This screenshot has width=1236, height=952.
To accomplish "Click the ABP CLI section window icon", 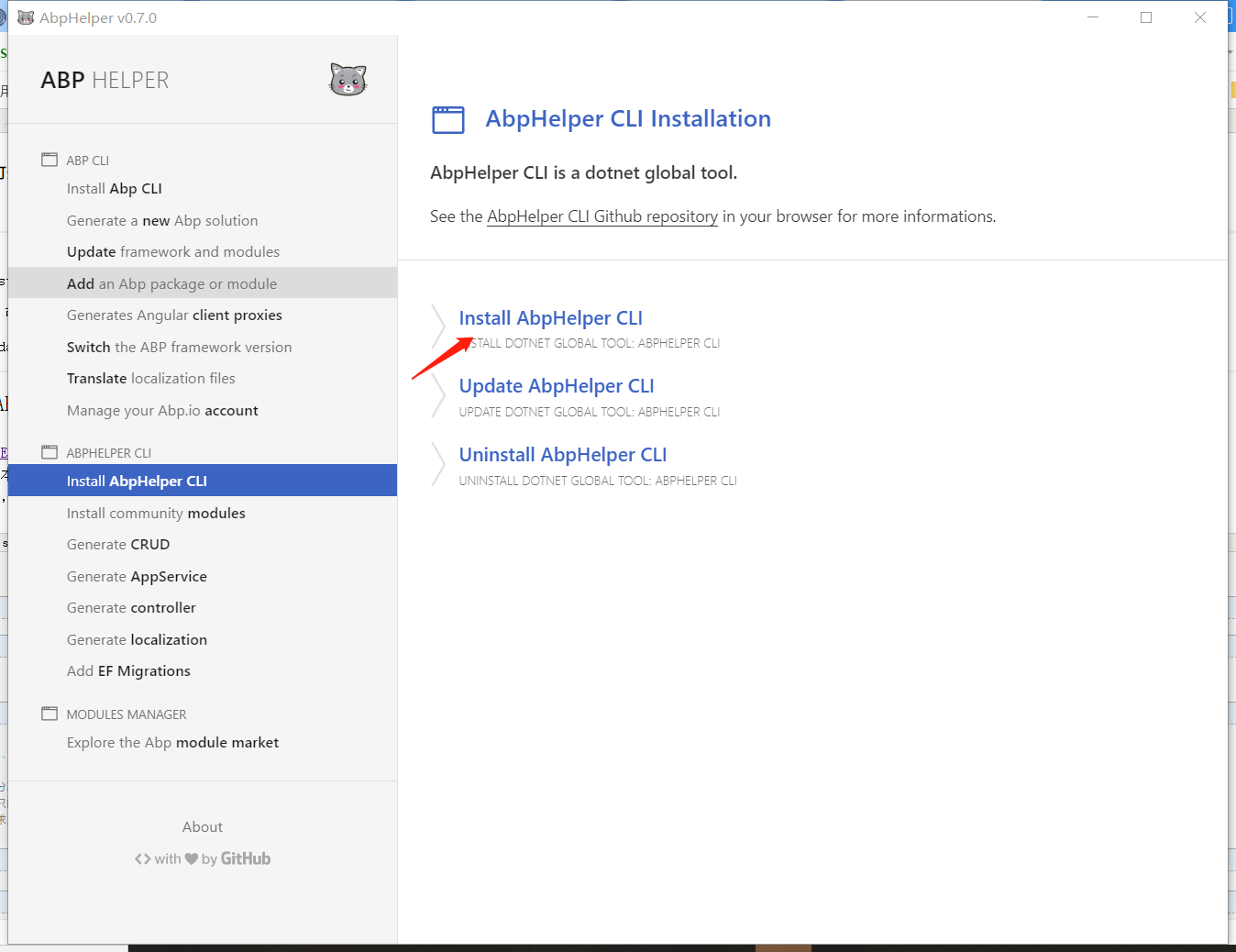I will (50, 160).
